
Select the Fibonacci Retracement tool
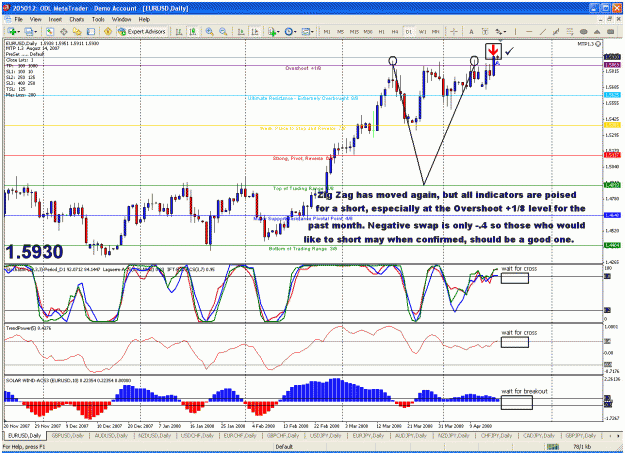click(x=570, y=32)
